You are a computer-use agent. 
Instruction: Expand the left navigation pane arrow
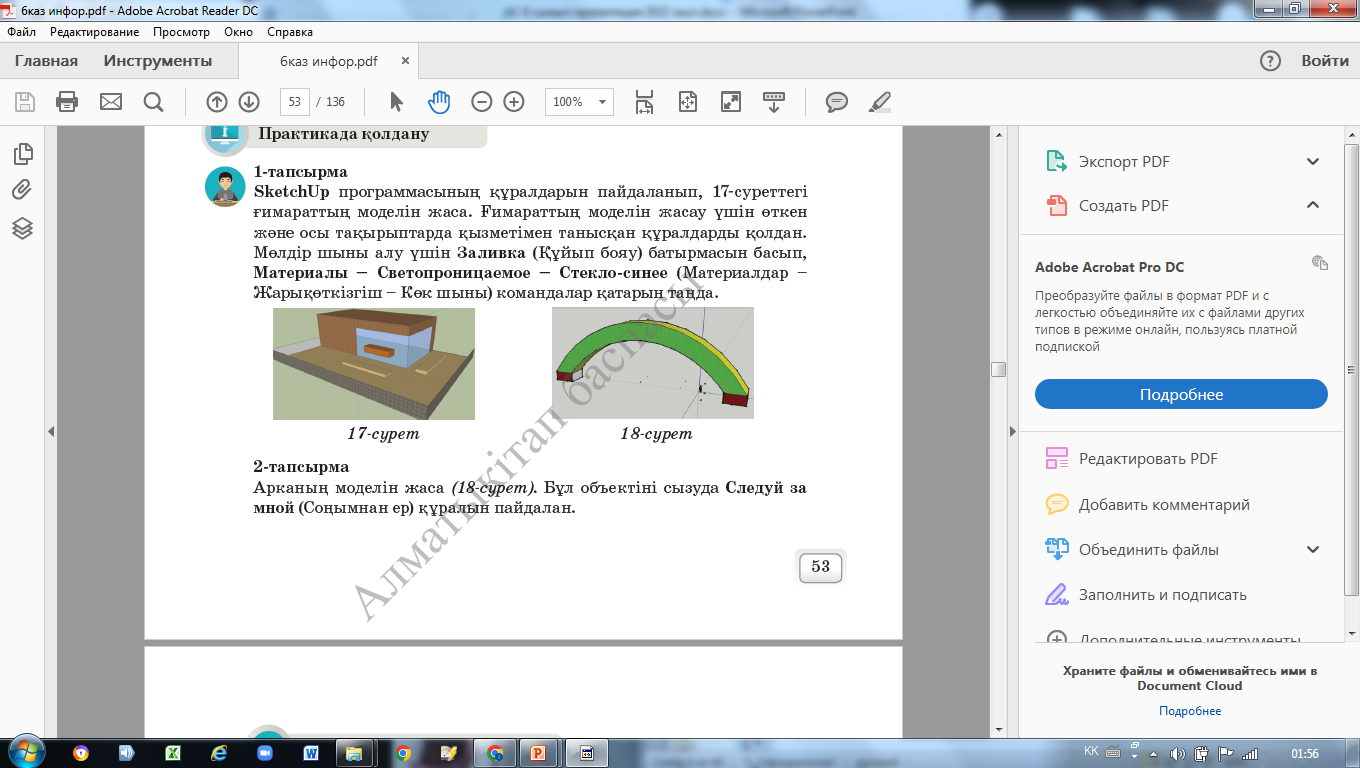51,431
